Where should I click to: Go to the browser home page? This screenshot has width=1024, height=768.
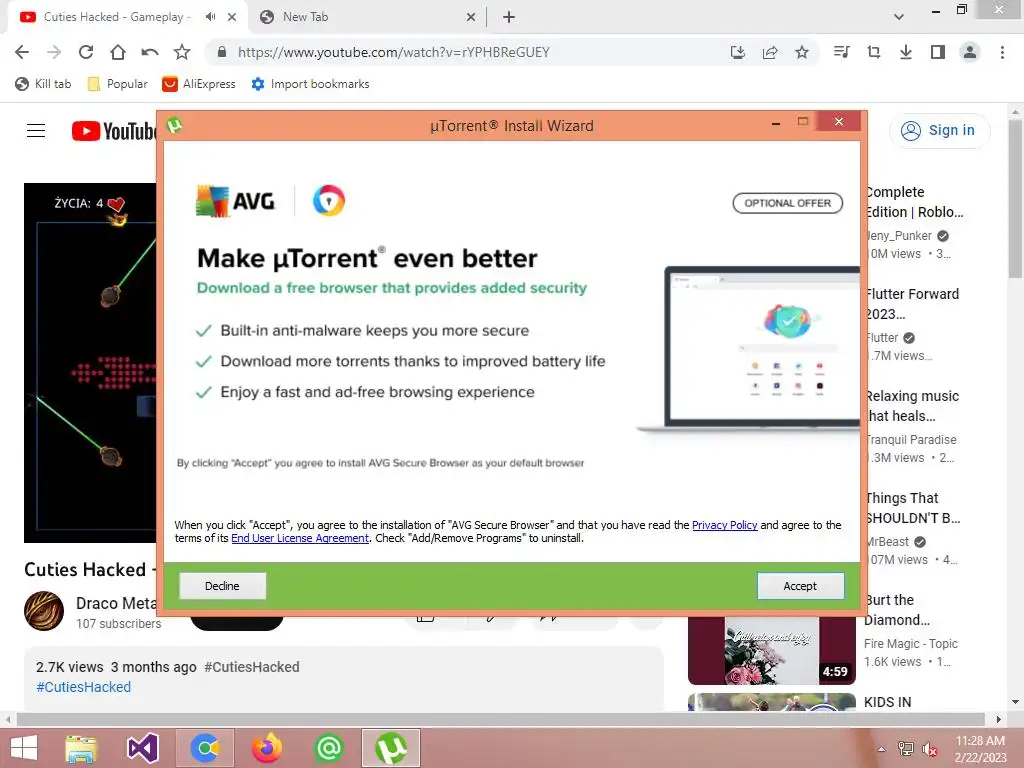click(x=118, y=52)
